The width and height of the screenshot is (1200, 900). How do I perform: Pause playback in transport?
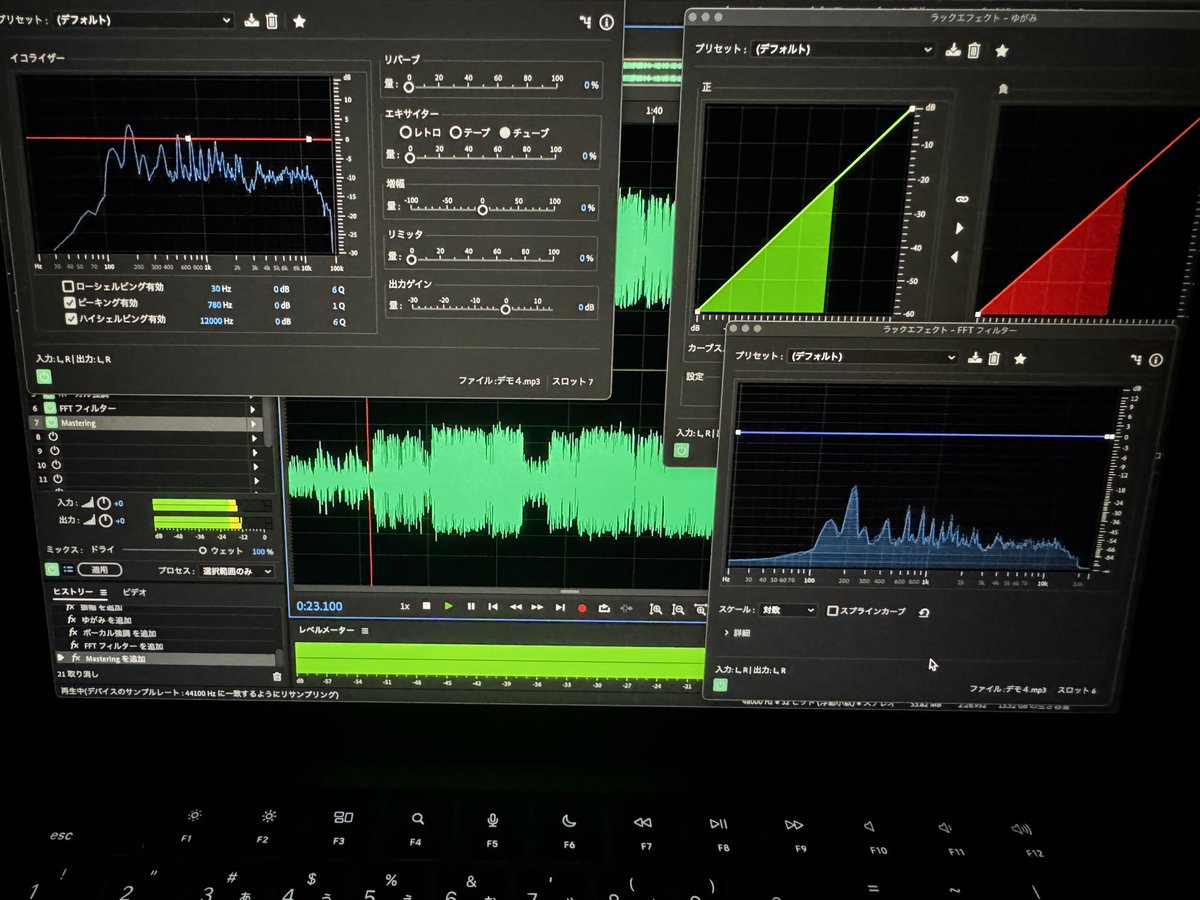pyautogui.click(x=471, y=606)
